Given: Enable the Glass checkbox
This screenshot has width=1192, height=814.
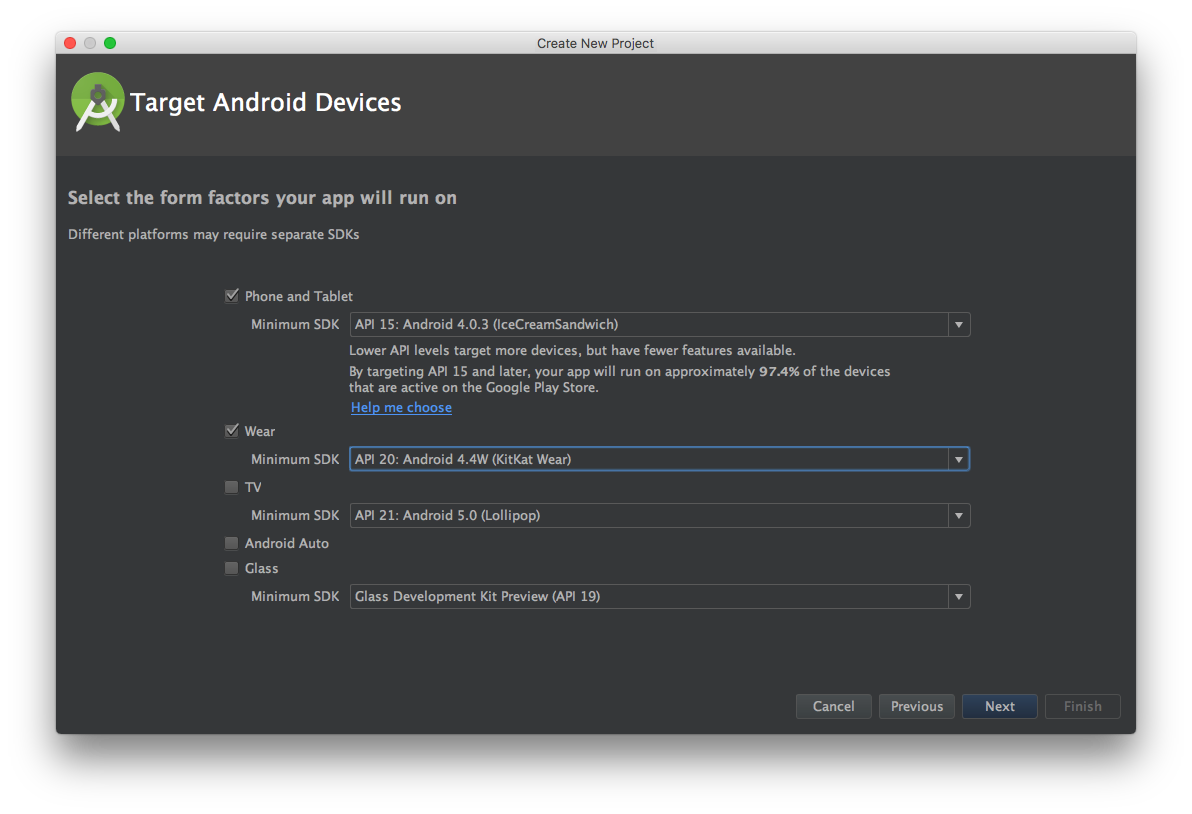Looking at the screenshot, I should tap(232, 569).
